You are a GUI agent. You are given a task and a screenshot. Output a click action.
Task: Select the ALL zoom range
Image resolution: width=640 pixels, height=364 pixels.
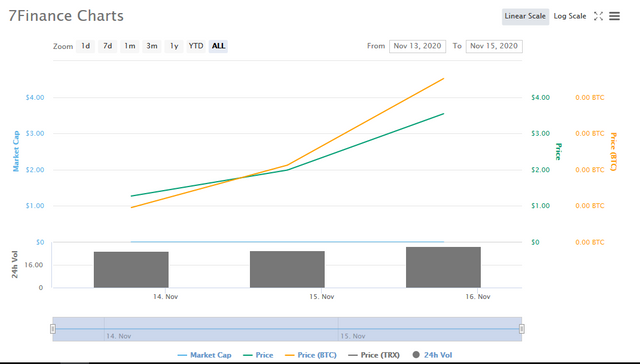click(218, 46)
